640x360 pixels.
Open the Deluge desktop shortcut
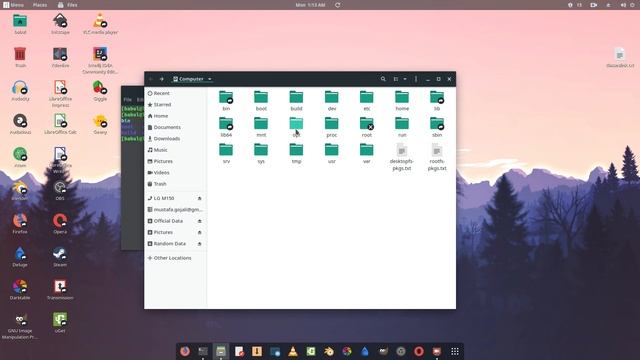point(20,257)
